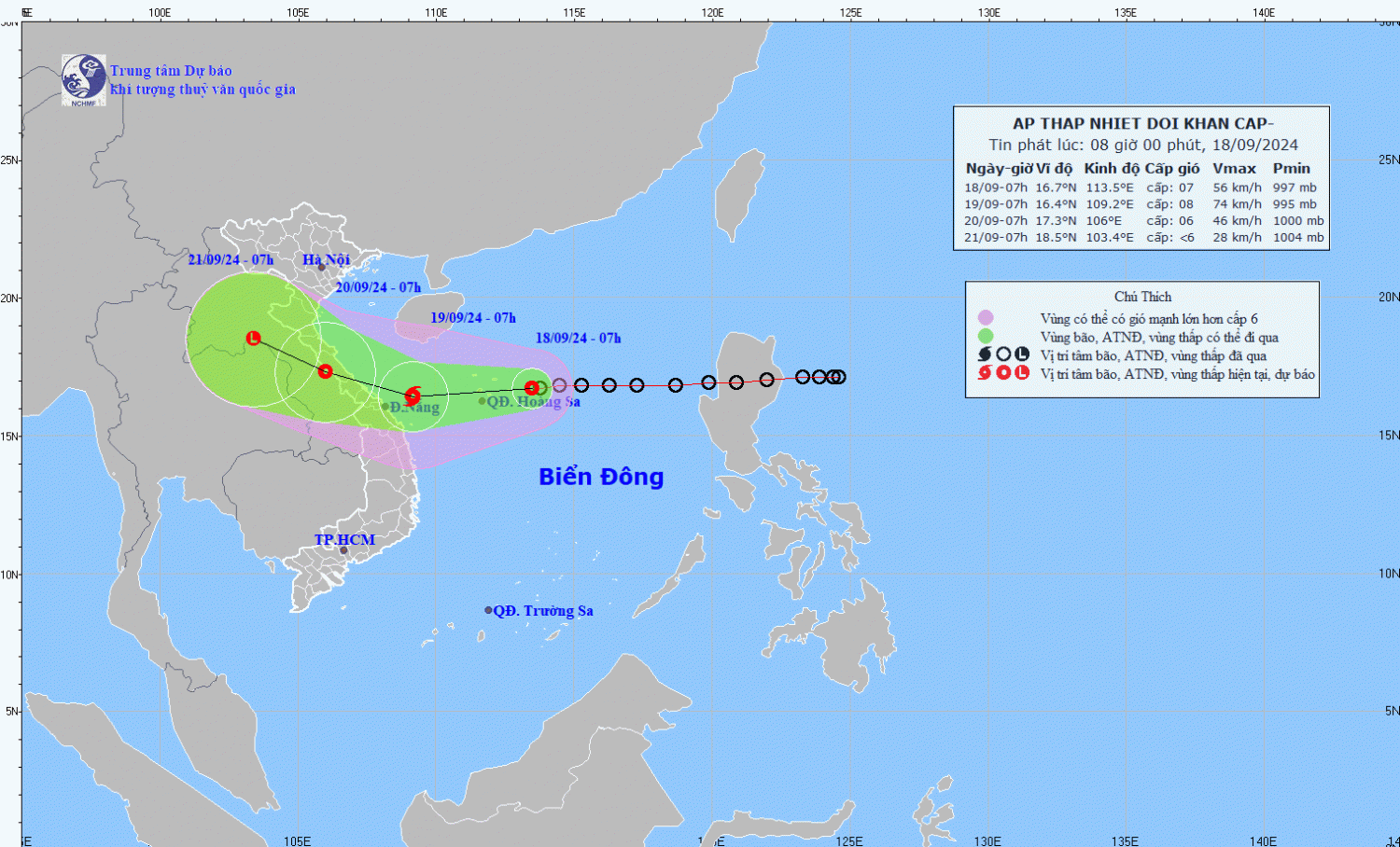Click the easternmost black past-track circle
The image size is (1400, 847).
(x=838, y=377)
